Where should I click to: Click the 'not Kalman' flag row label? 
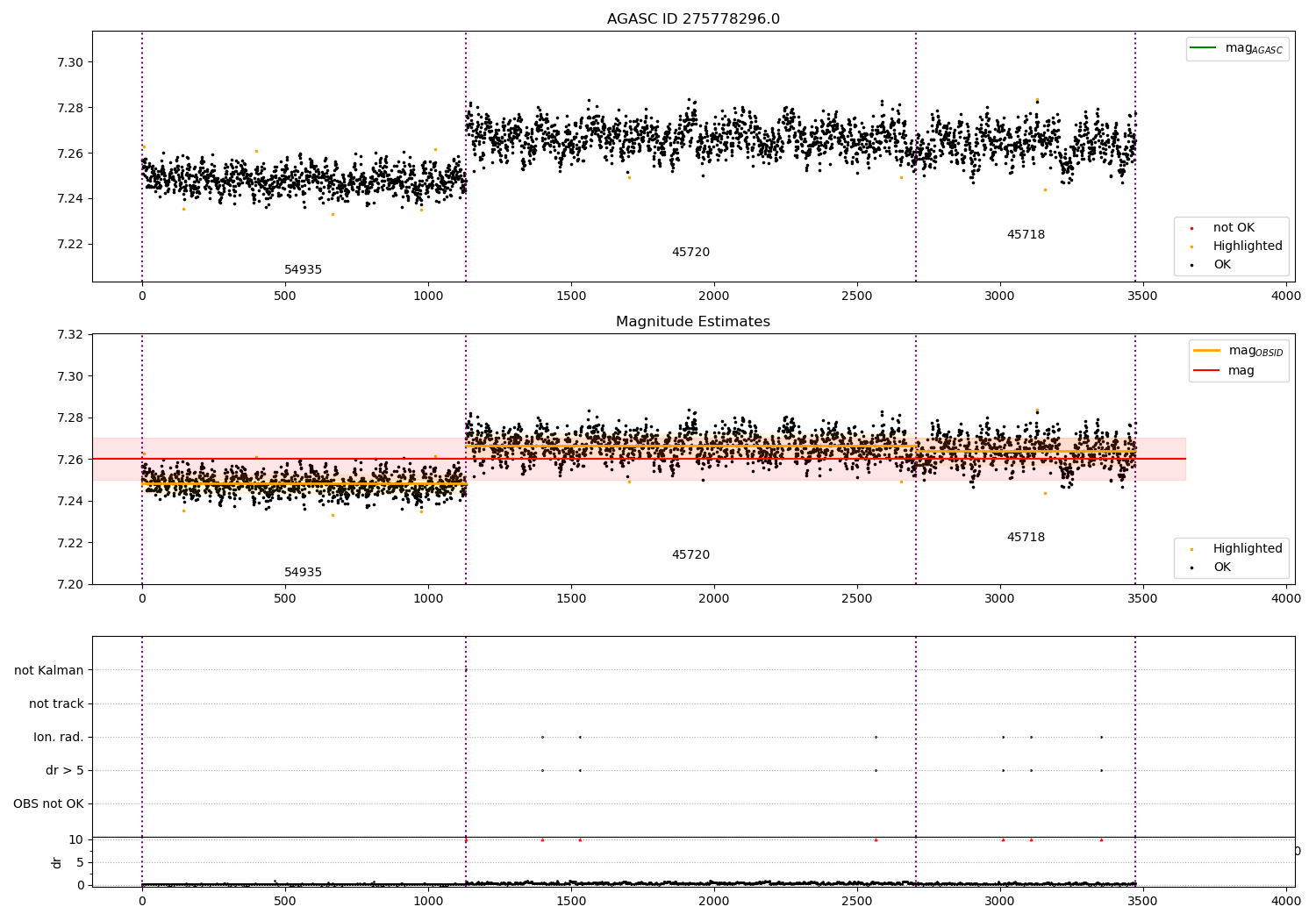click(49, 671)
